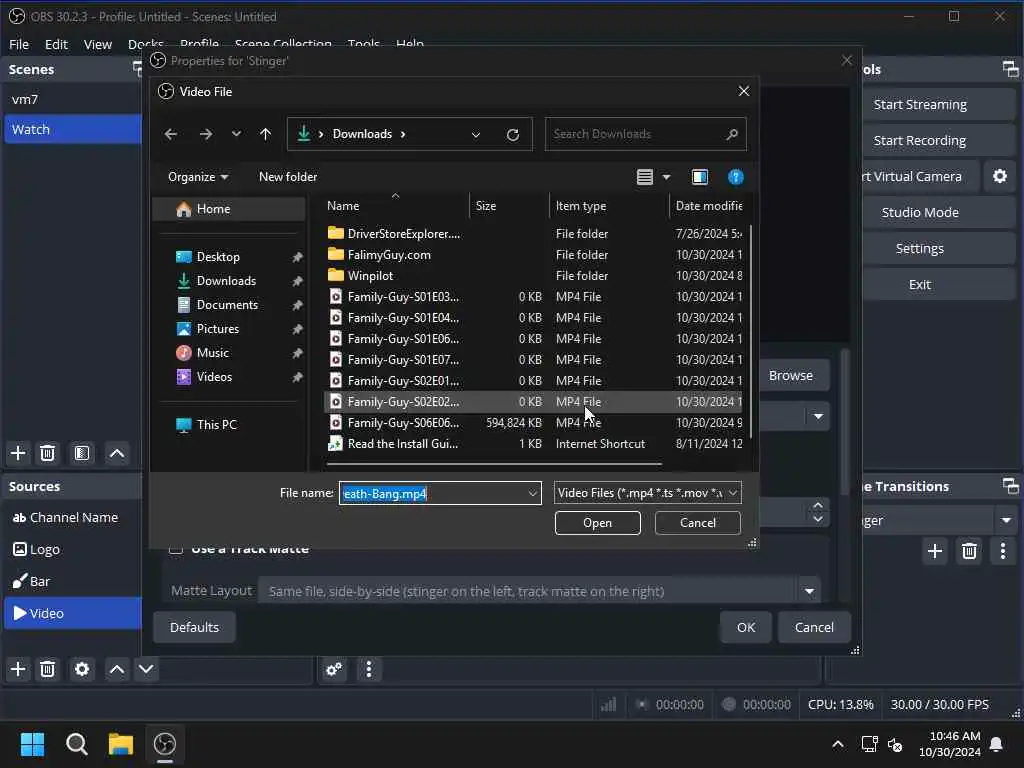Refresh the Downloads folder listing
Image resolution: width=1024 pixels, height=768 pixels.
(x=513, y=135)
